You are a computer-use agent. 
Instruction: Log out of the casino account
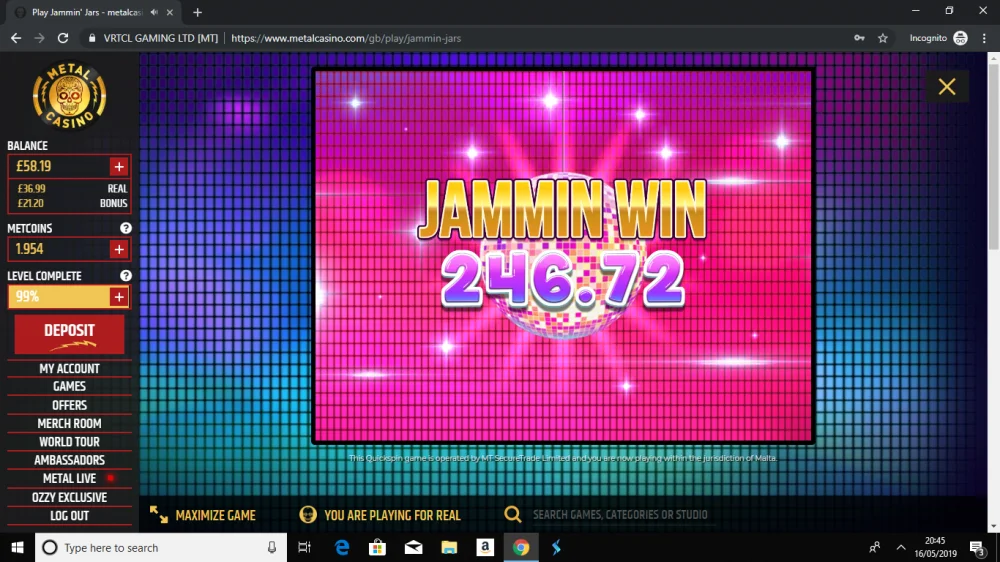(x=70, y=515)
